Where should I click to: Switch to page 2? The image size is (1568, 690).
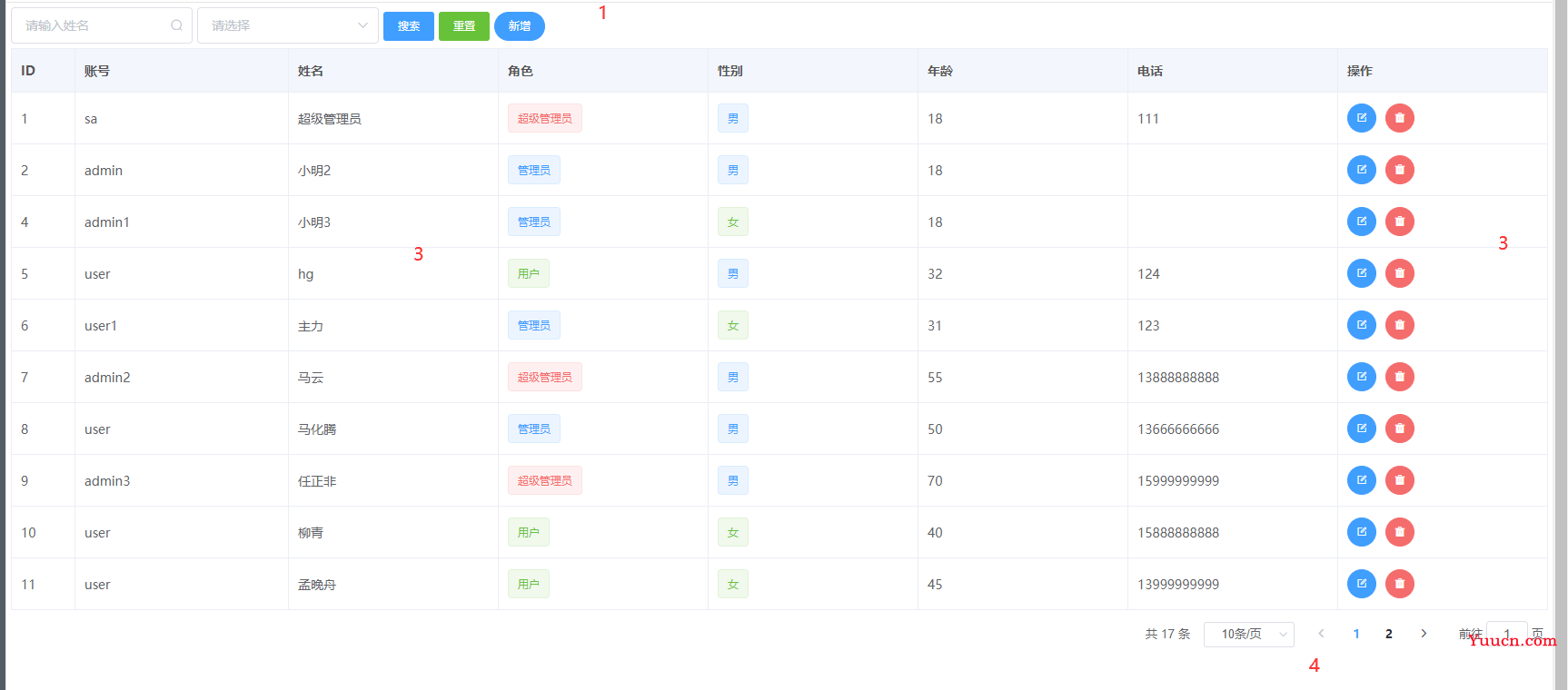tap(1388, 634)
